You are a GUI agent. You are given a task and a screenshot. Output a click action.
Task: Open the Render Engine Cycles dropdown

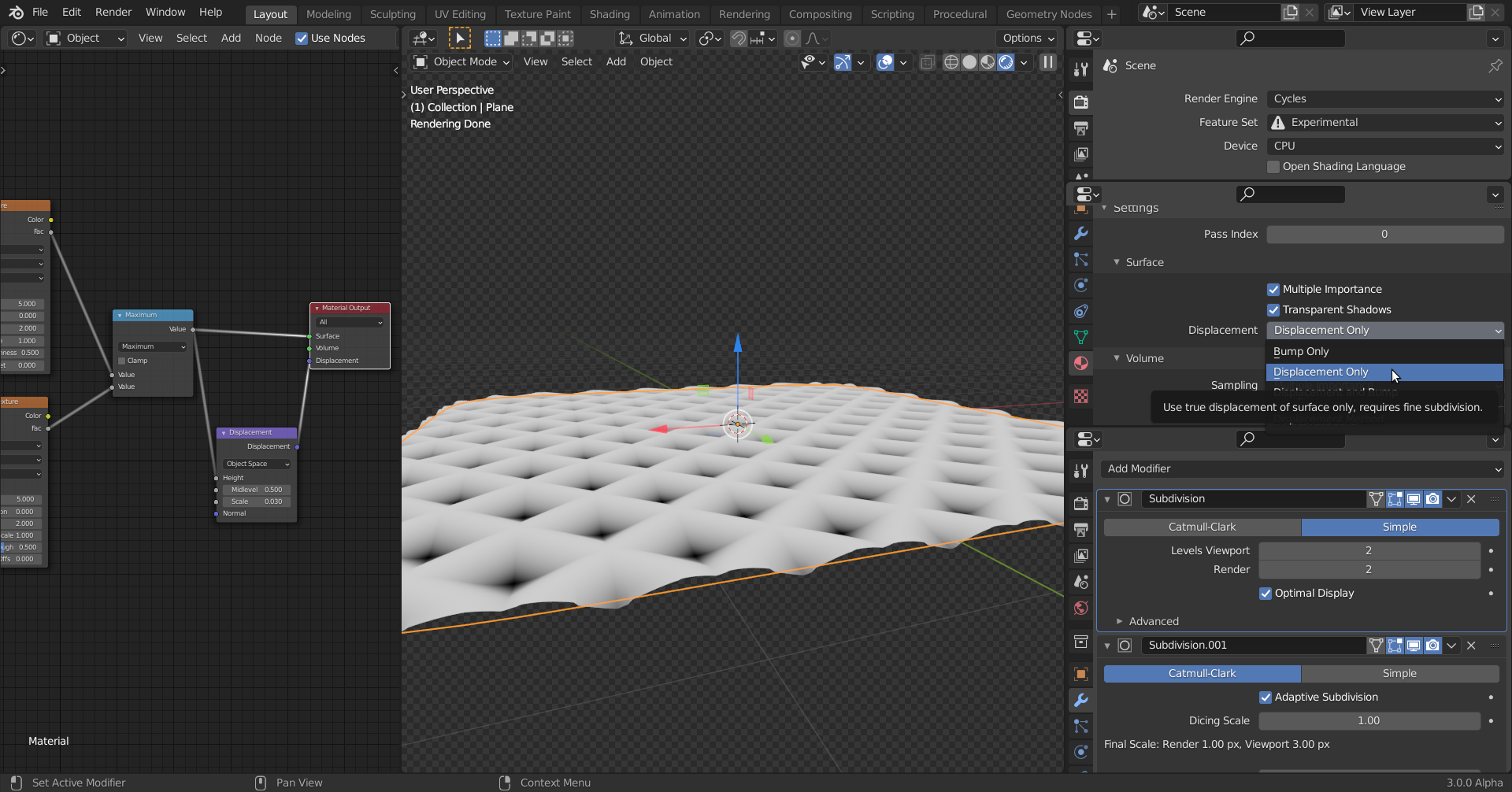(x=1385, y=99)
